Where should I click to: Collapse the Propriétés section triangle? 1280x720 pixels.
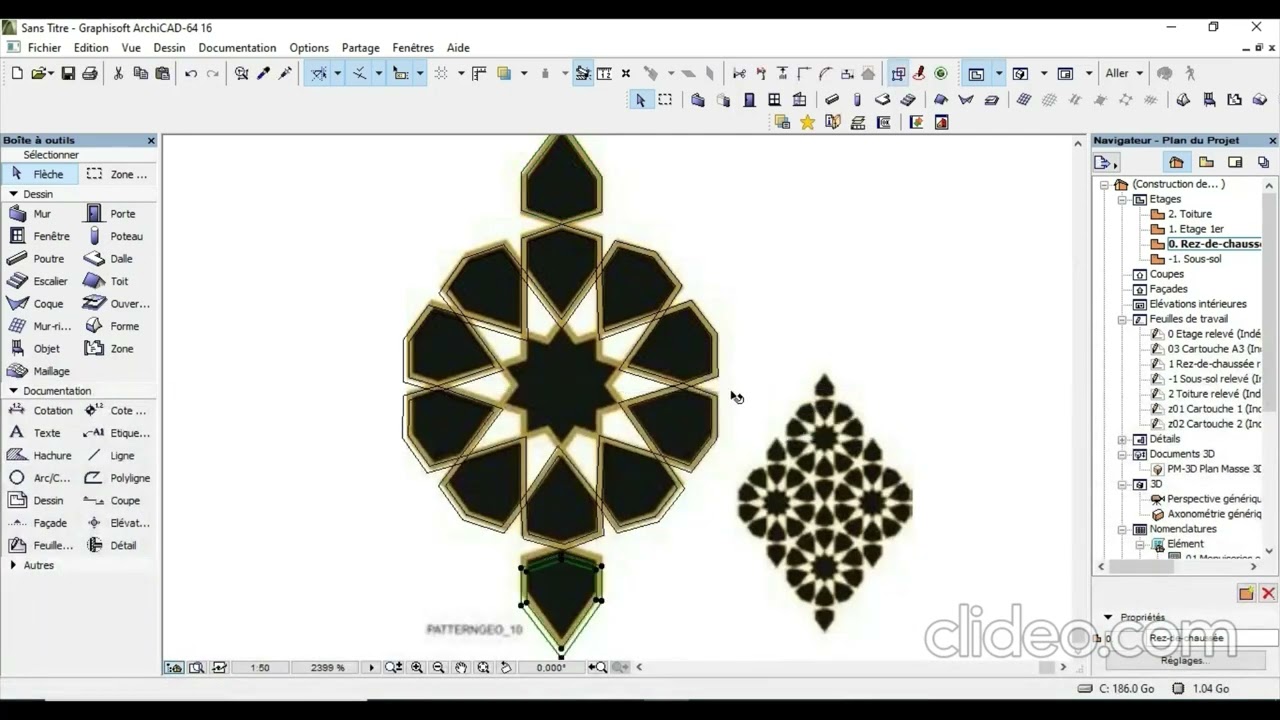(x=1108, y=617)
